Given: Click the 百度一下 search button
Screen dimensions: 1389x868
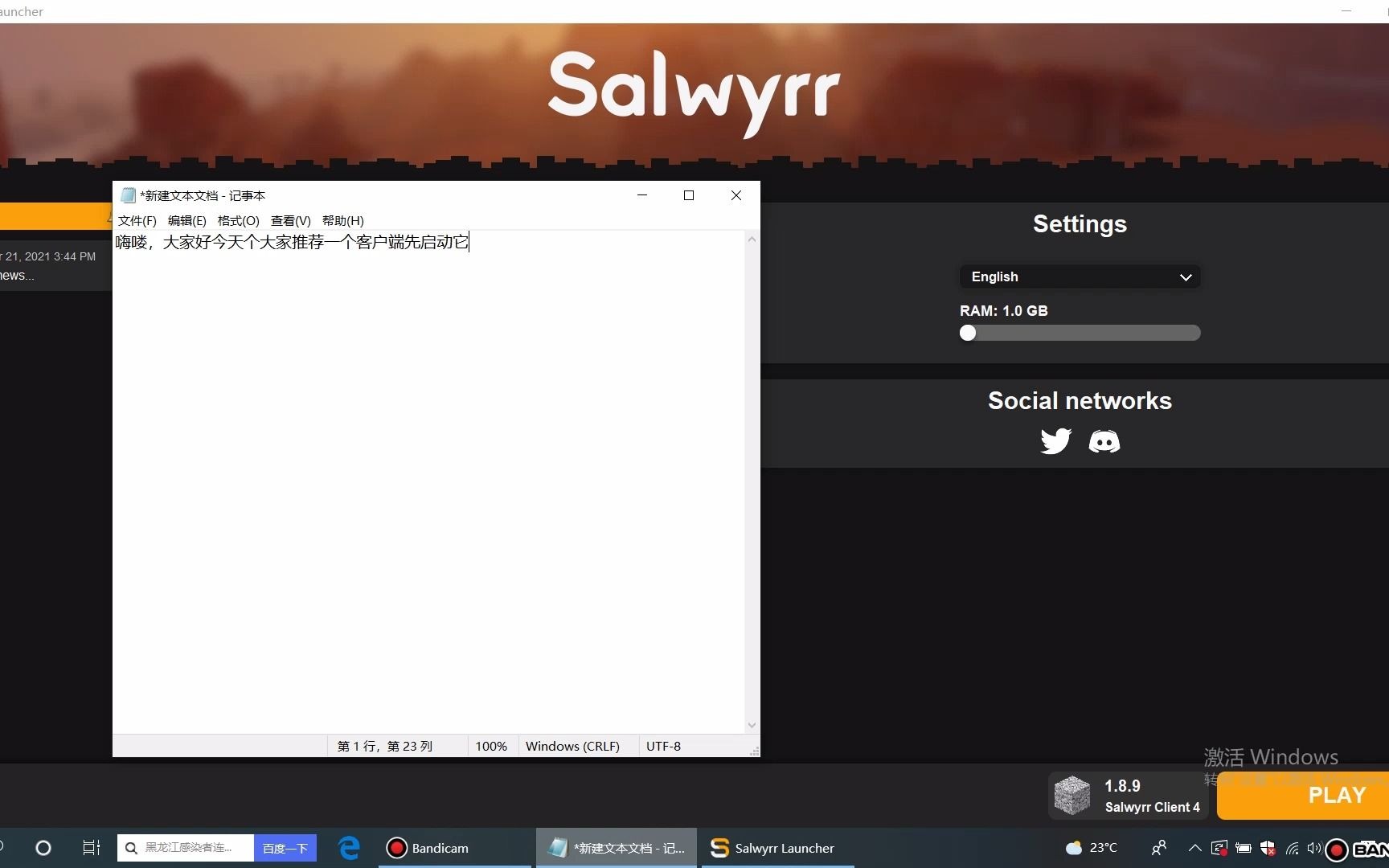Looking at the screenshot, I should [x=285, y=848].
